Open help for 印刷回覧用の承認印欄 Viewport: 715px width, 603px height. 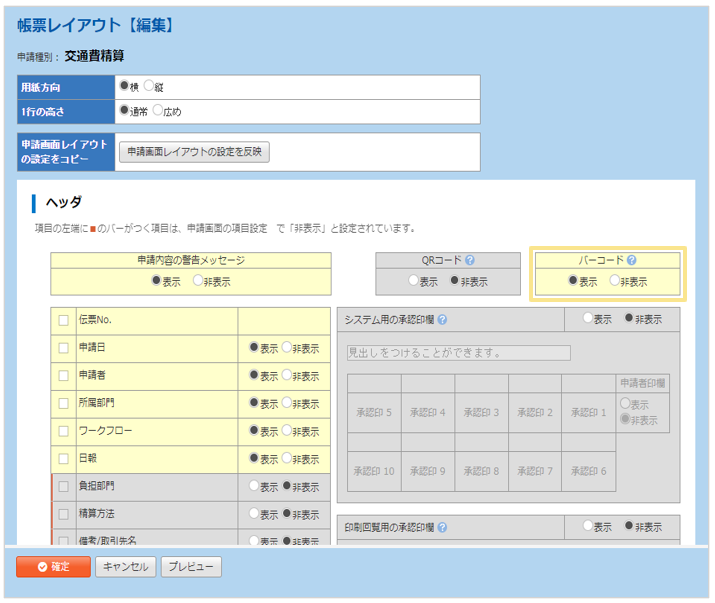[x=442, y=527]
